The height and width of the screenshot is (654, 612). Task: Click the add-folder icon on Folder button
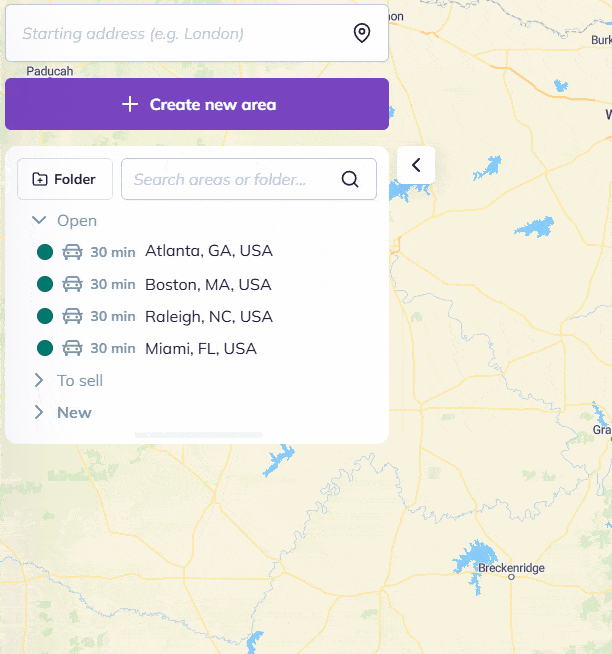[x=40, y=179]
